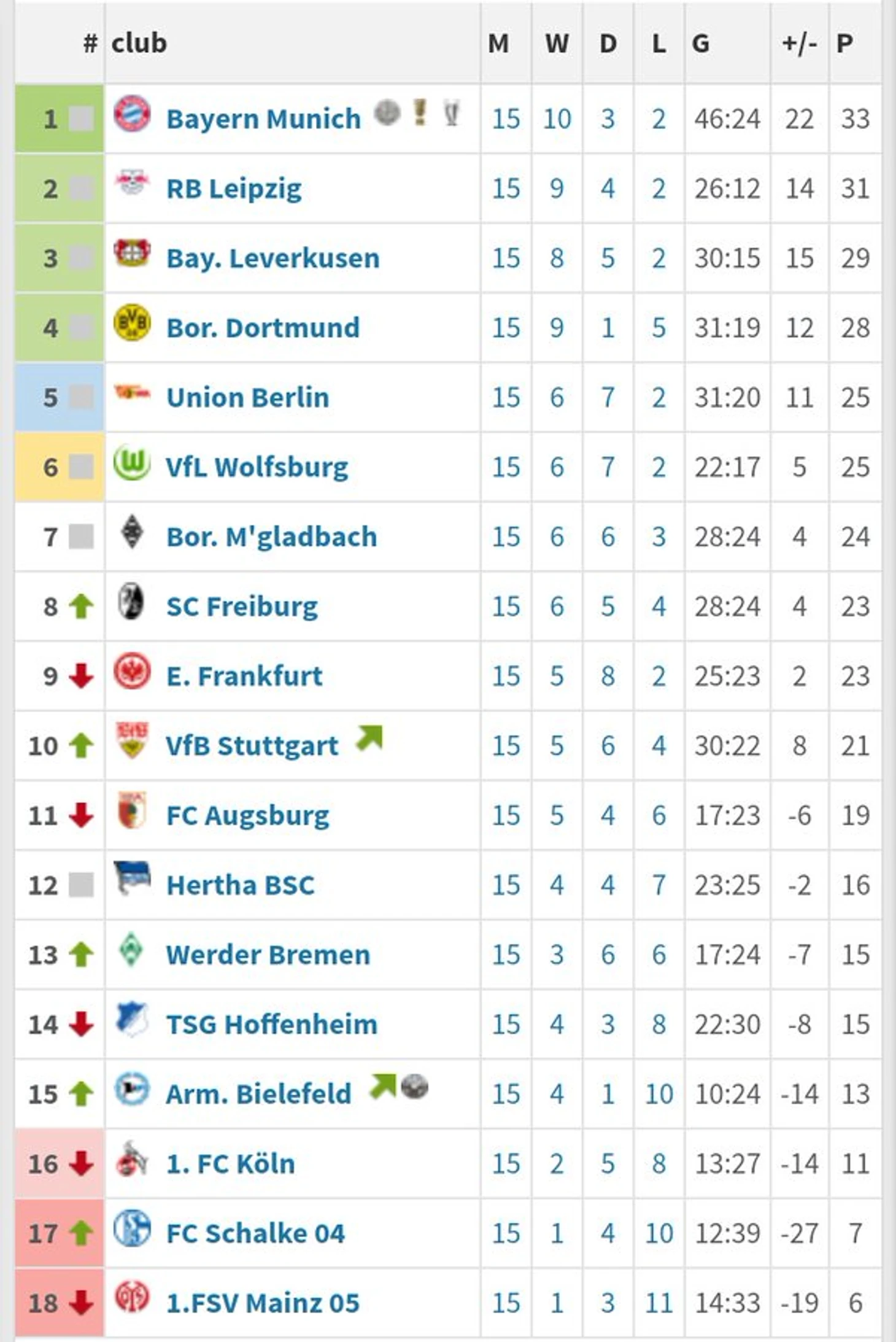The image size is (896, 1342).
Task: Click the E. Frankfurt eagle crest
Action: coord(132,671)
